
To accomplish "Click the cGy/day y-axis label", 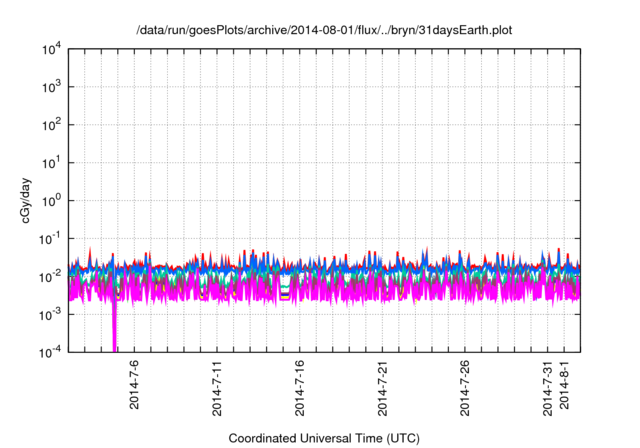I will [x=28, y=199].
